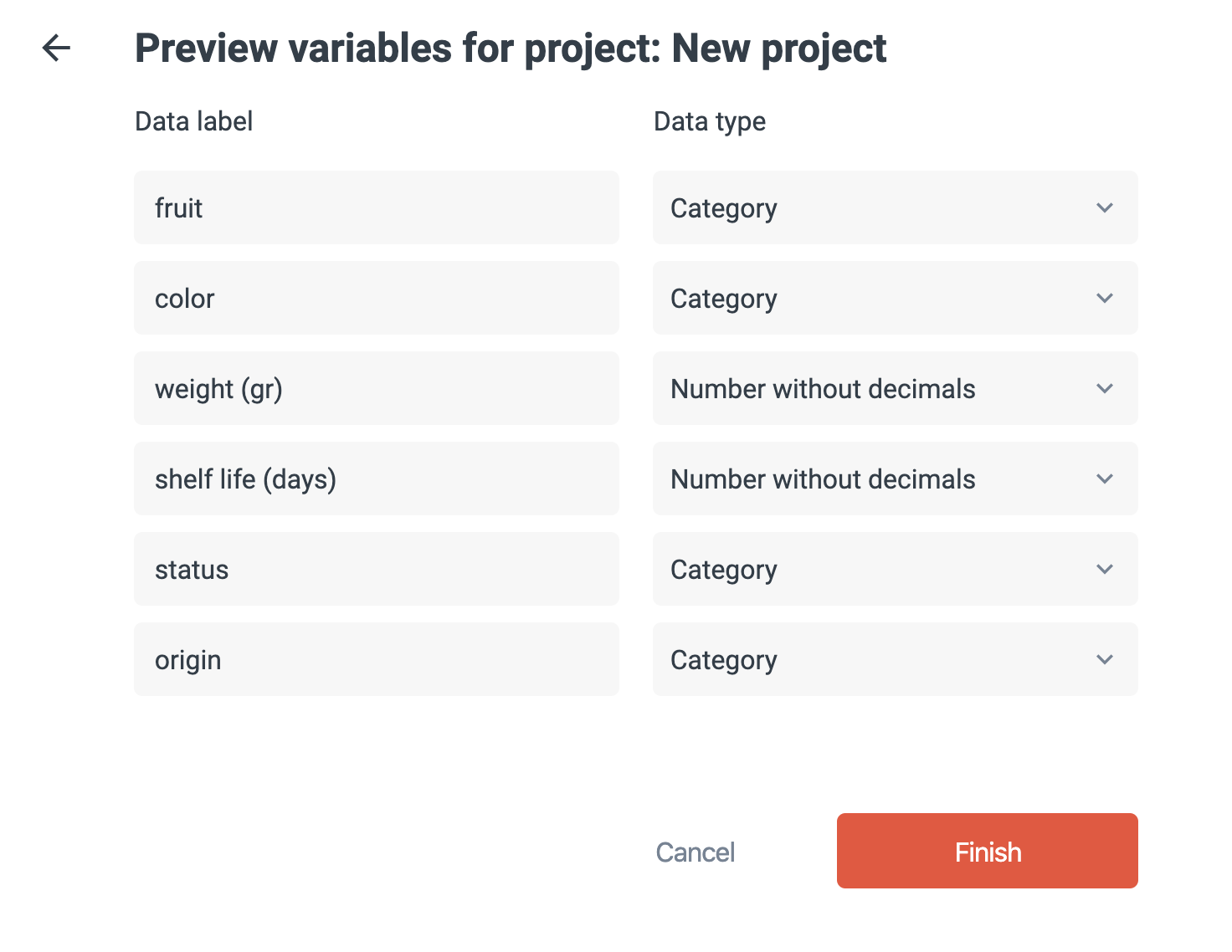Cancel the variable preview
Image resolution: width=1232 pixels, height=952 pixels.
click(x=695, y=852)
